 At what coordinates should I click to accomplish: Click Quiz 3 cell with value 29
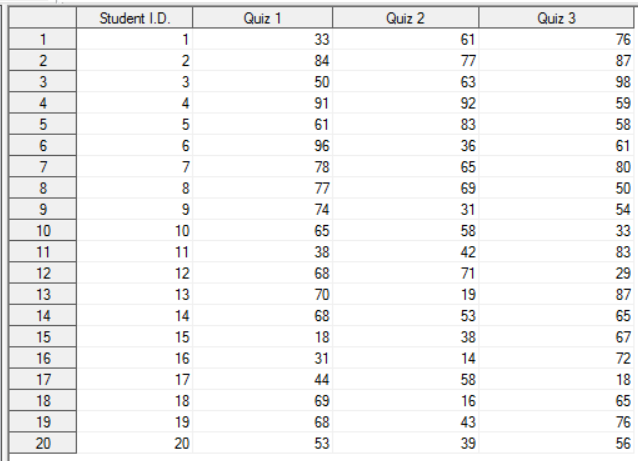click(x=556, y=273)
